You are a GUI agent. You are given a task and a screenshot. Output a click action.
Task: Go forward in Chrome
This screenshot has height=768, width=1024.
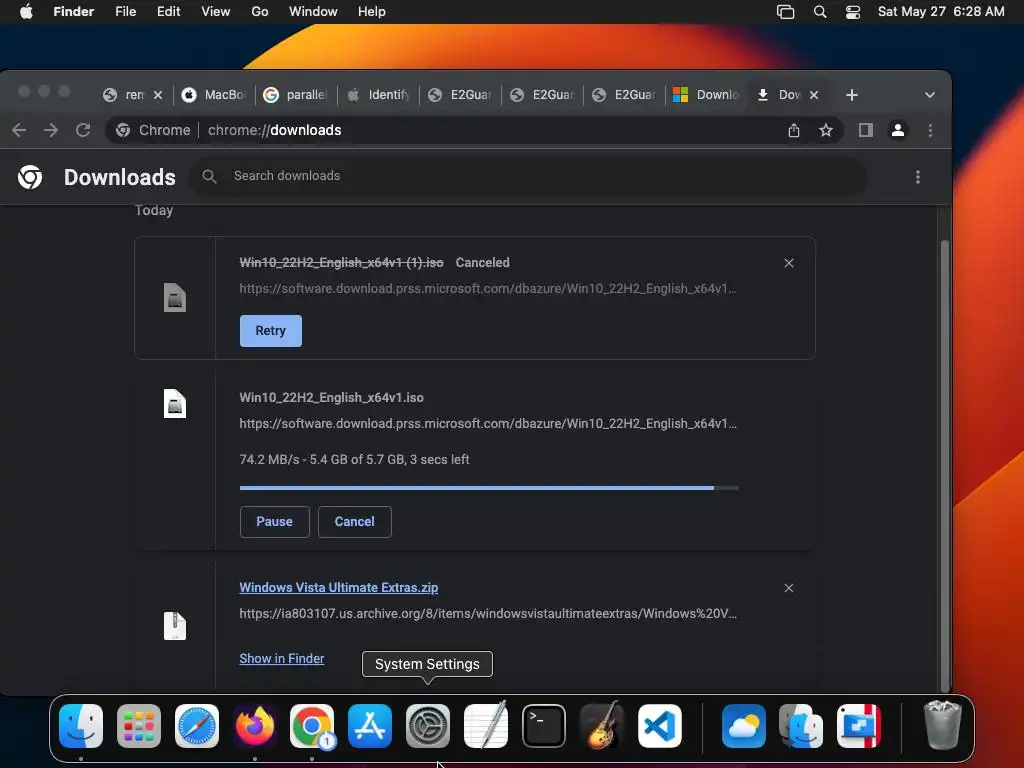[51, 130]
